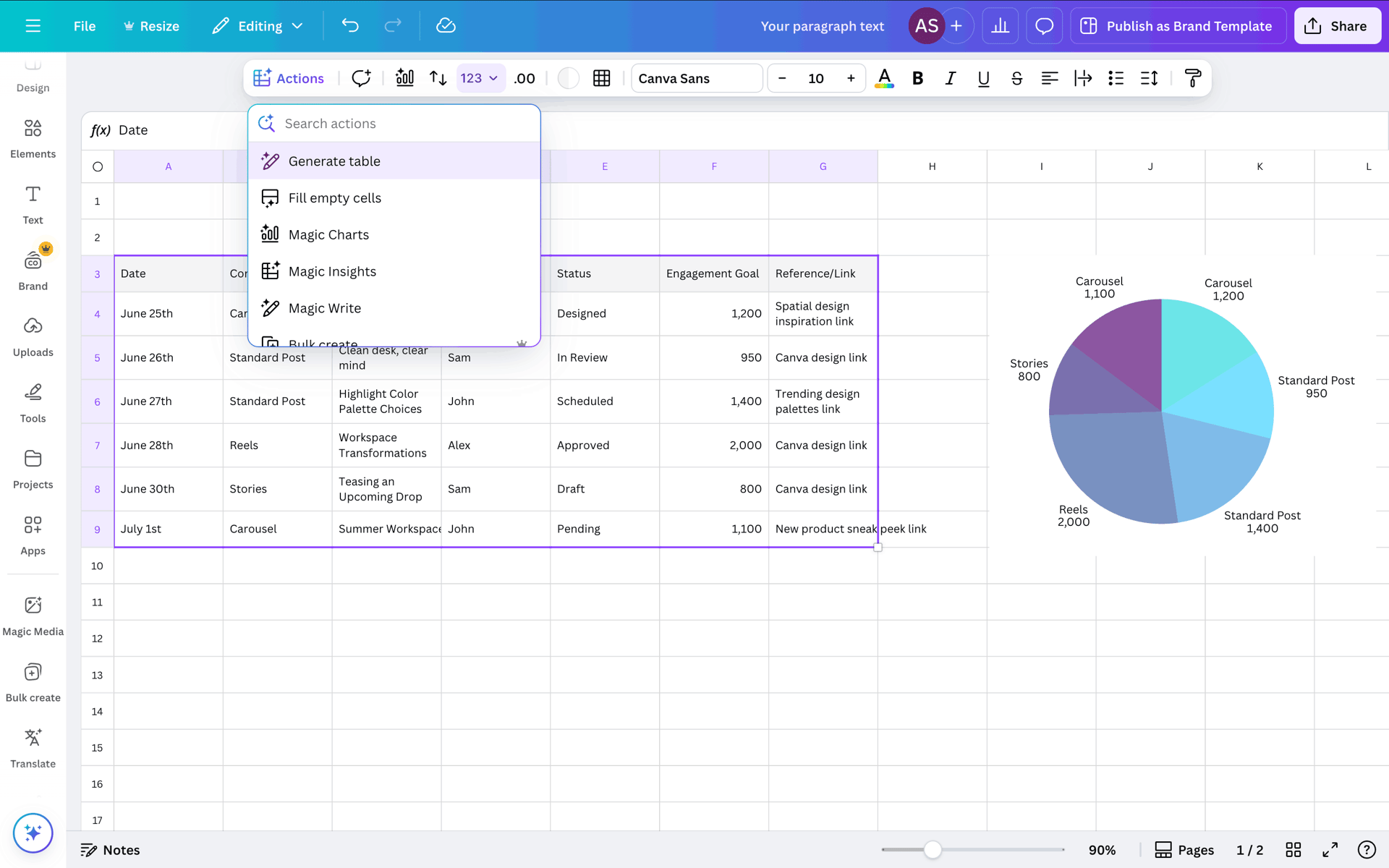Click Publish as Brand Template button
Image resolution: width=1389 pixels, height=868 pixels.
pyautogui.click(x=1178, y=26)
